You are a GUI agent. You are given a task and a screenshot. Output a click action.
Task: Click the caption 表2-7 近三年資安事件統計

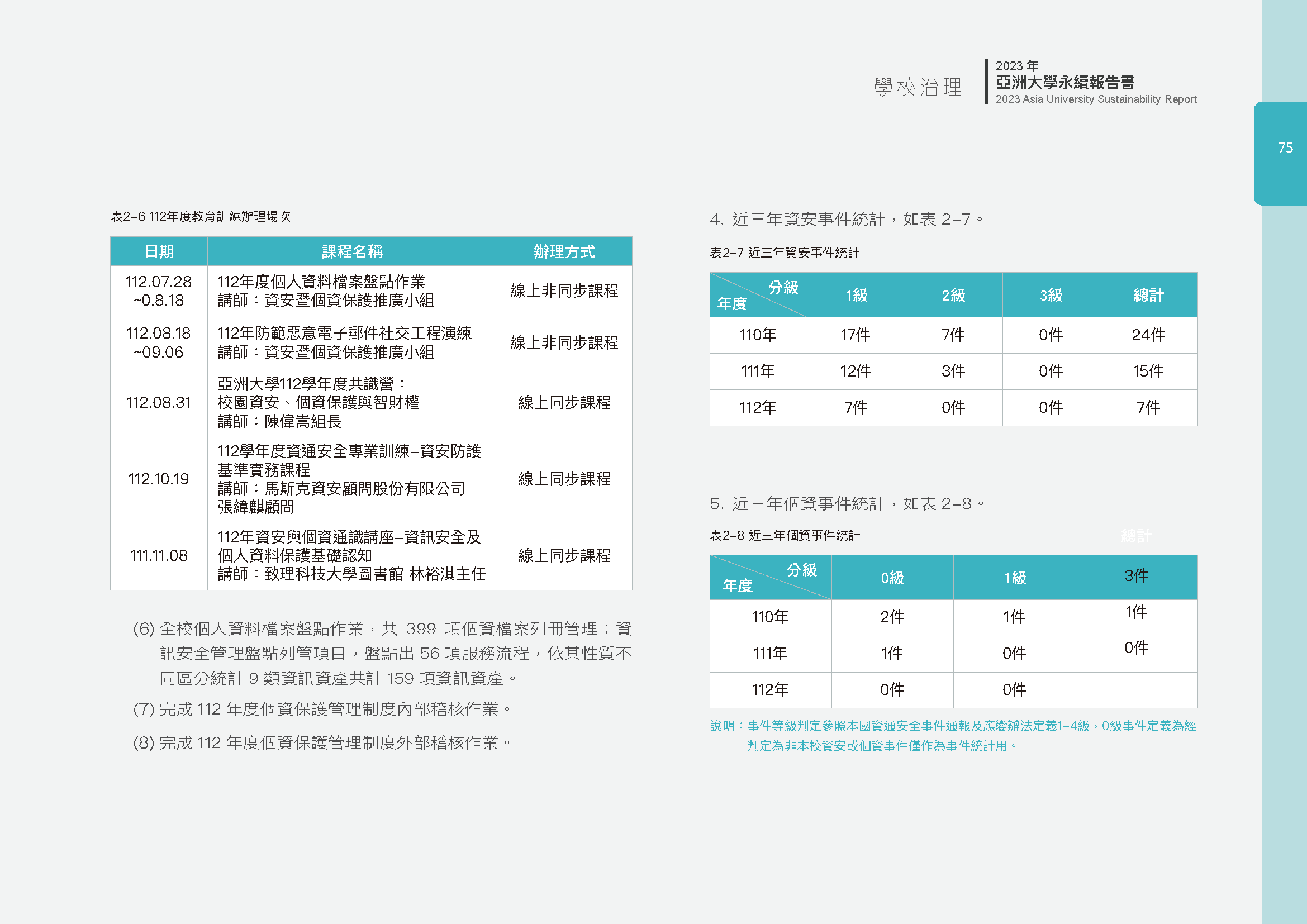(785, 253)
